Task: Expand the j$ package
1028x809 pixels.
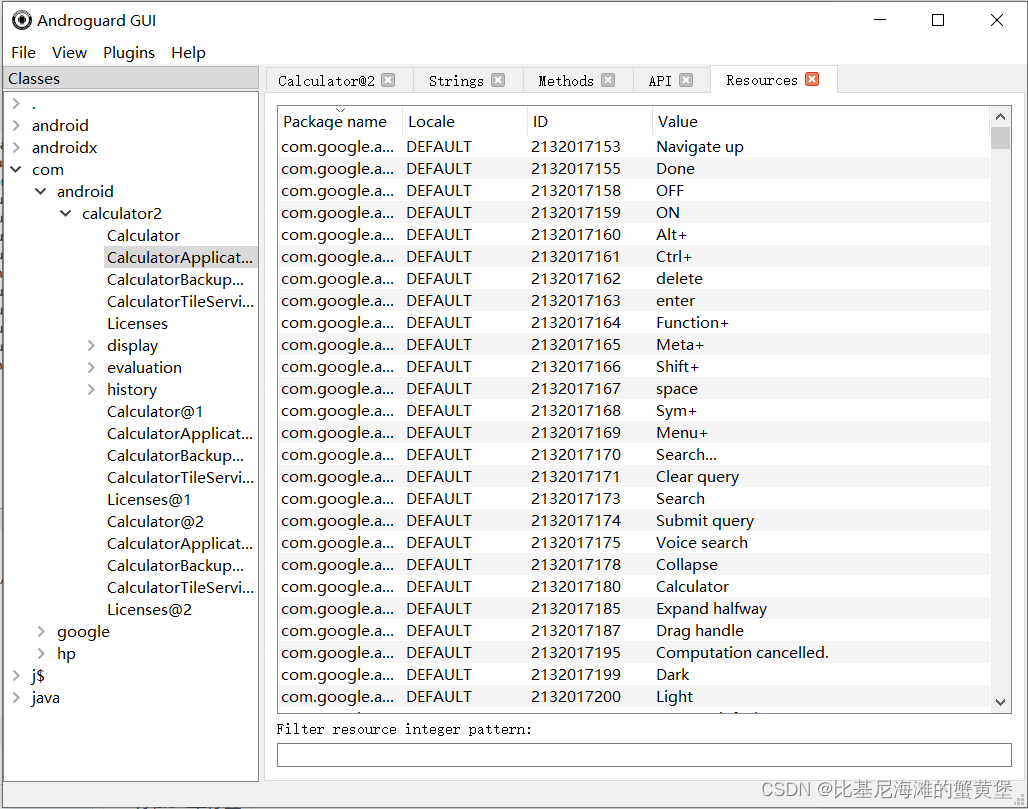Action: pyautogui.click(x=16, y=675)
